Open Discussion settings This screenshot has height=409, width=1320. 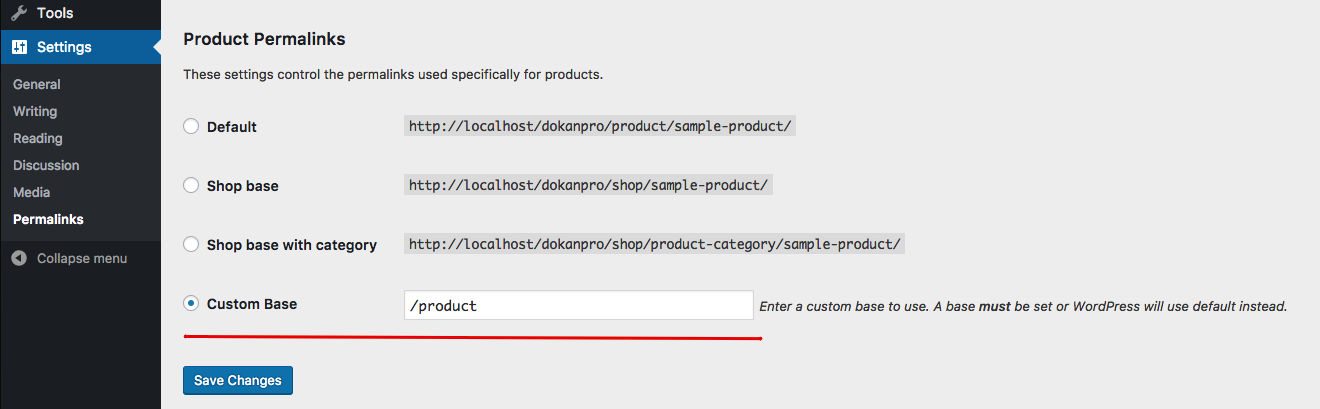pyautogui.click(x=46, y=166)
